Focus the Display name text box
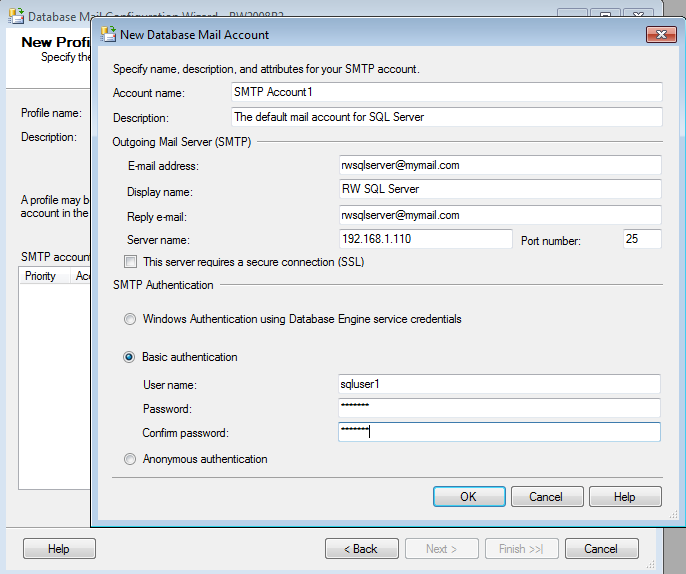686x574 pixels. 500,189
